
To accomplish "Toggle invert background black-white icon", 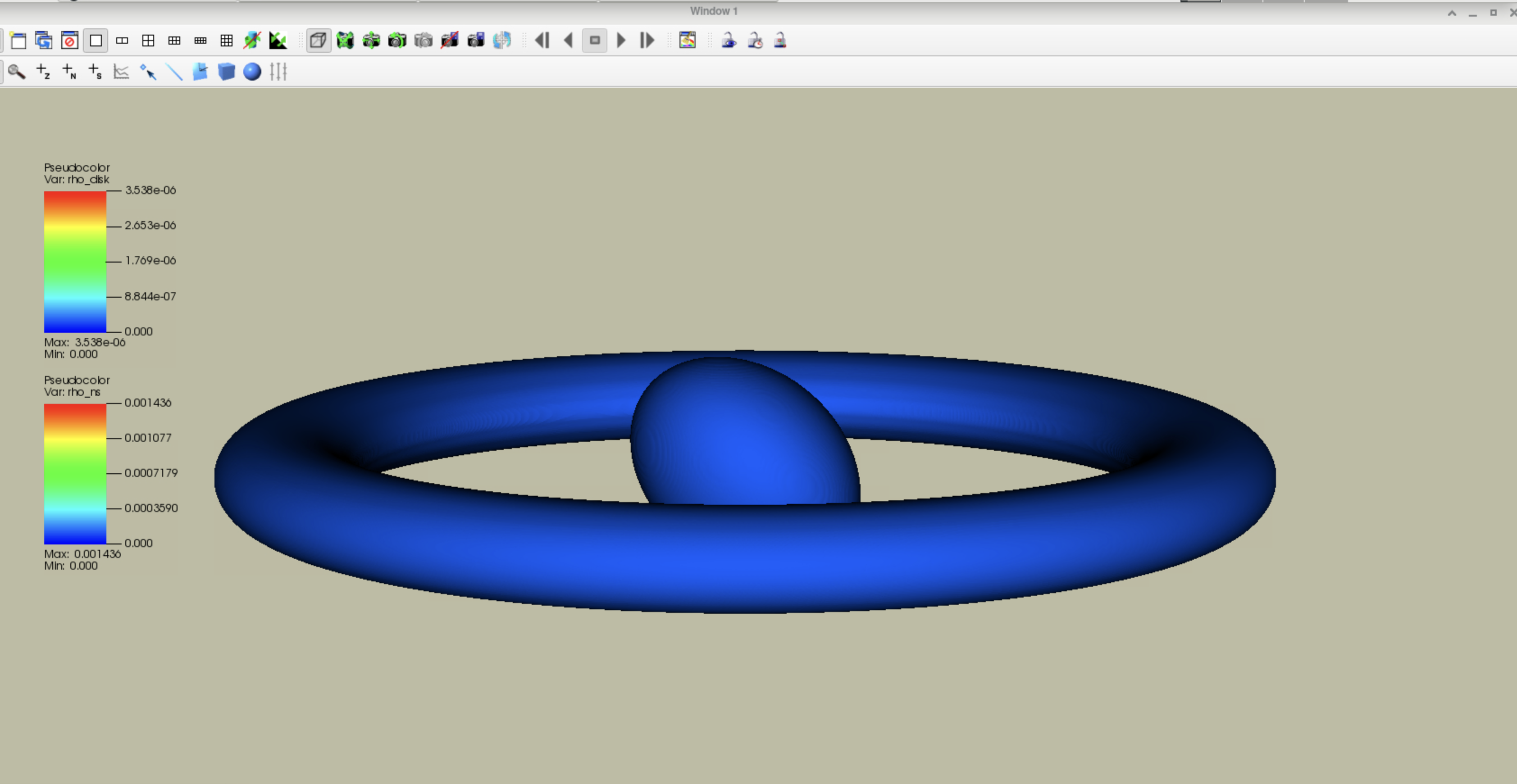I will [278, 41].
